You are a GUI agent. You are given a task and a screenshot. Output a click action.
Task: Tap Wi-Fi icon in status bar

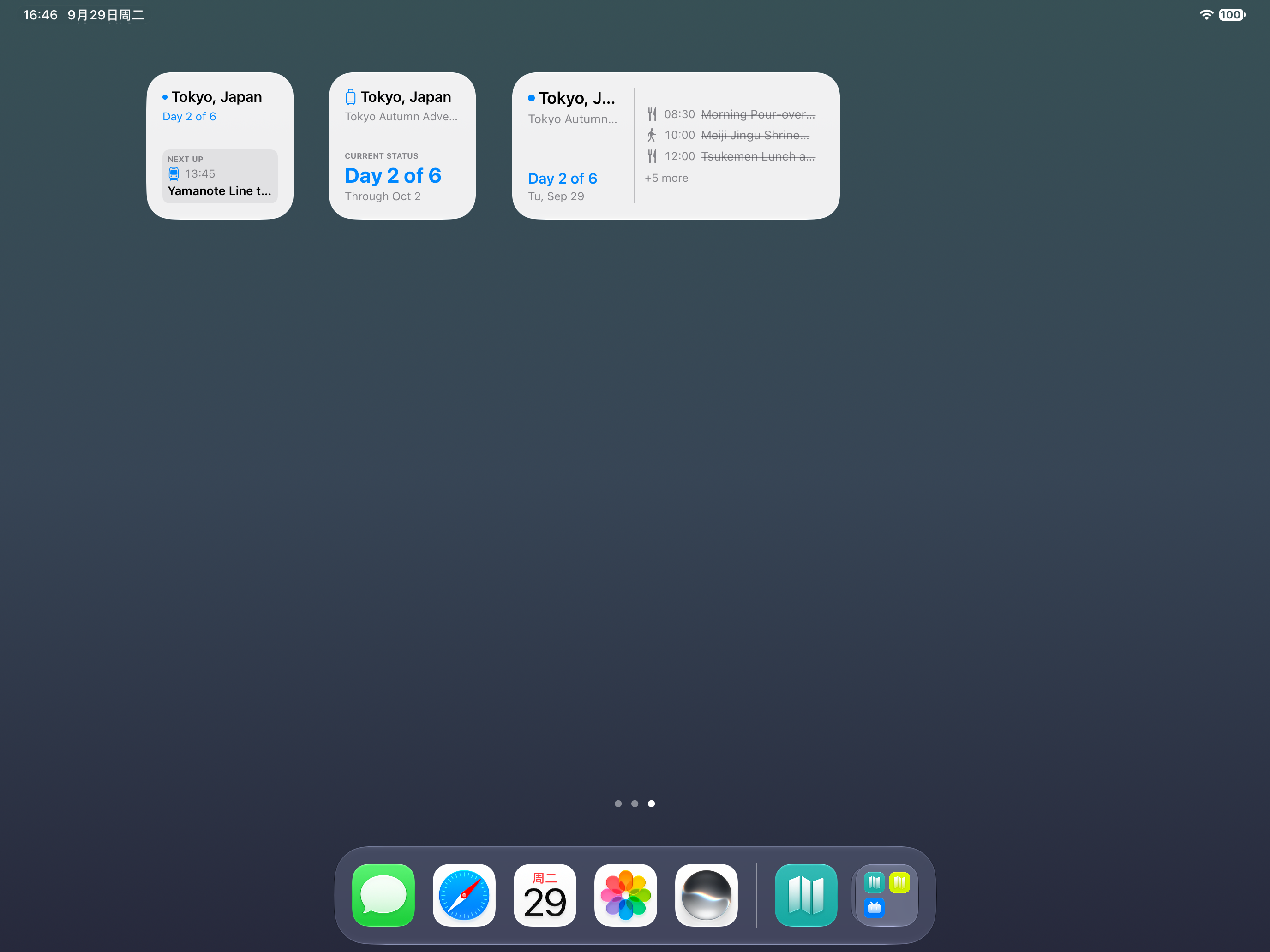(x=1206, y=15)
